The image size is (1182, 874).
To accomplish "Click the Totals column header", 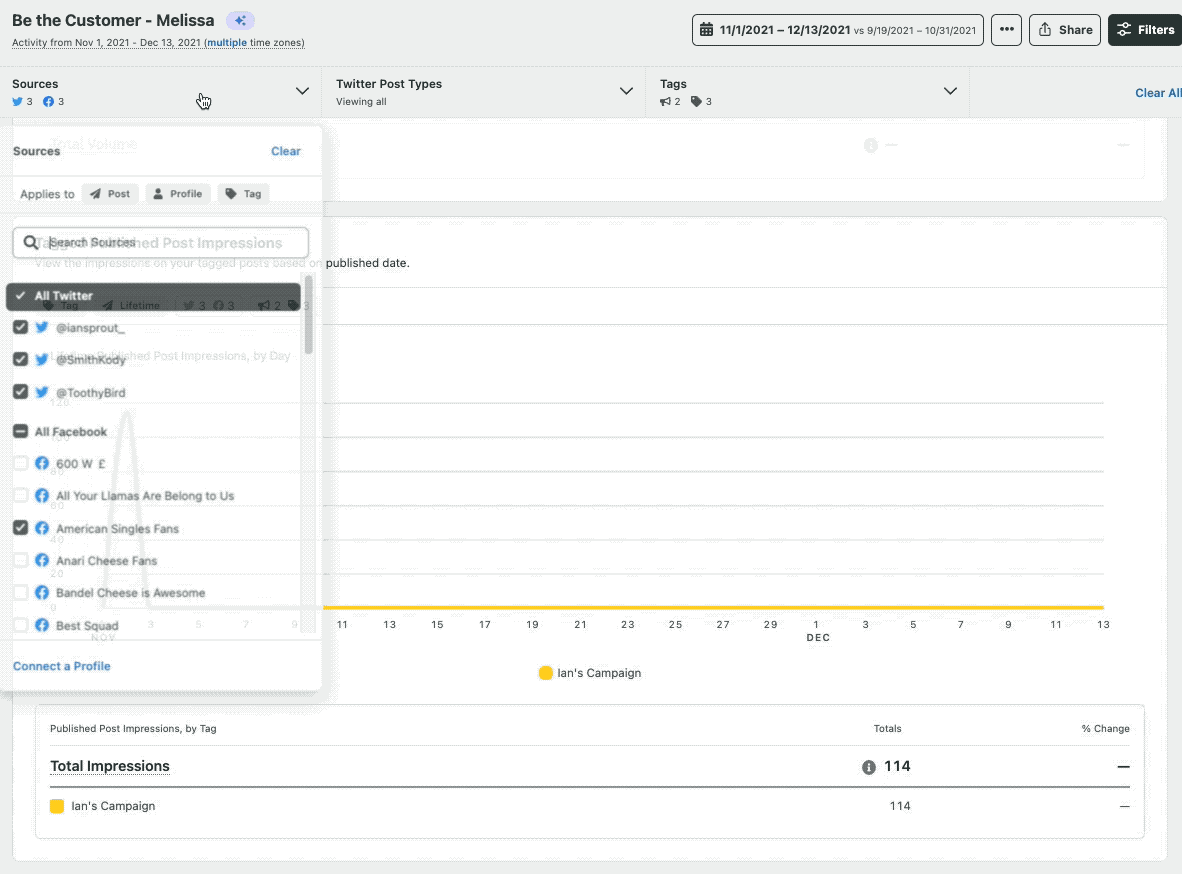I will (x=887, y=728).
